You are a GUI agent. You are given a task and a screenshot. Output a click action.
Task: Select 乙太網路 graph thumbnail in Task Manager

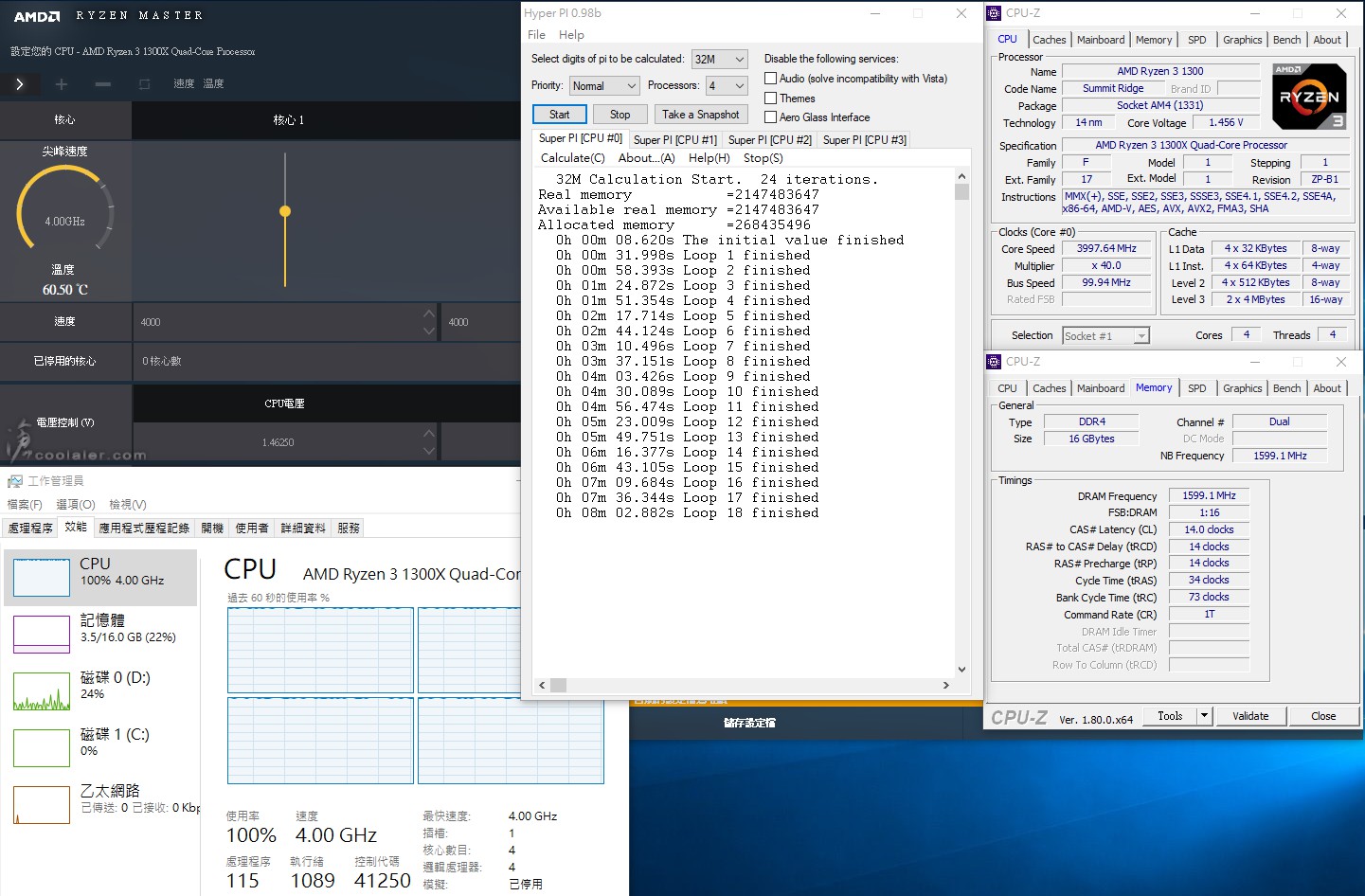[42, 805]
